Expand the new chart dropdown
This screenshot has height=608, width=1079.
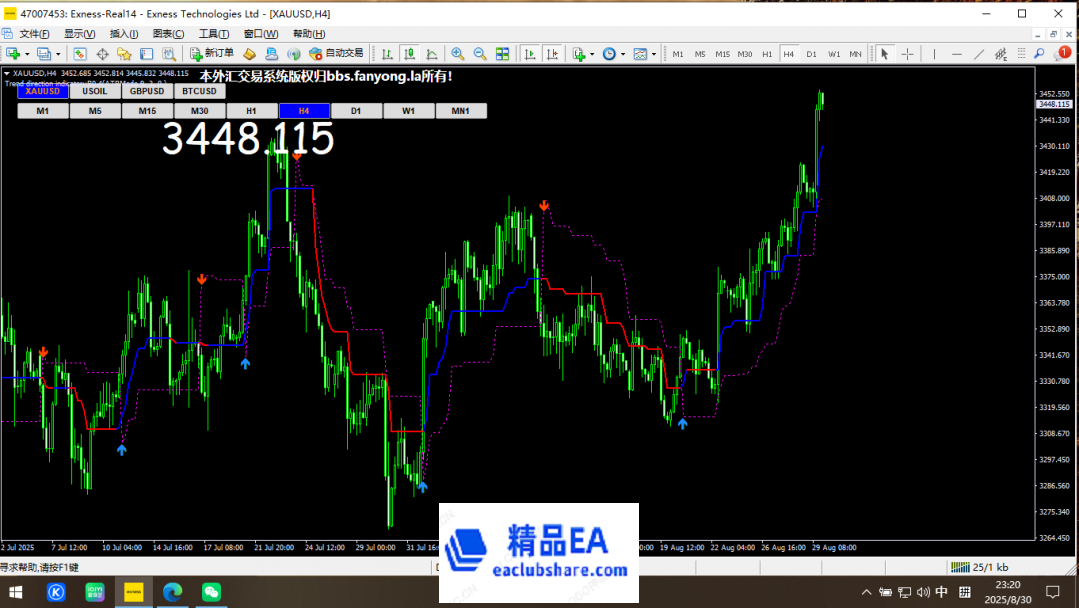(x=26, y=53)
